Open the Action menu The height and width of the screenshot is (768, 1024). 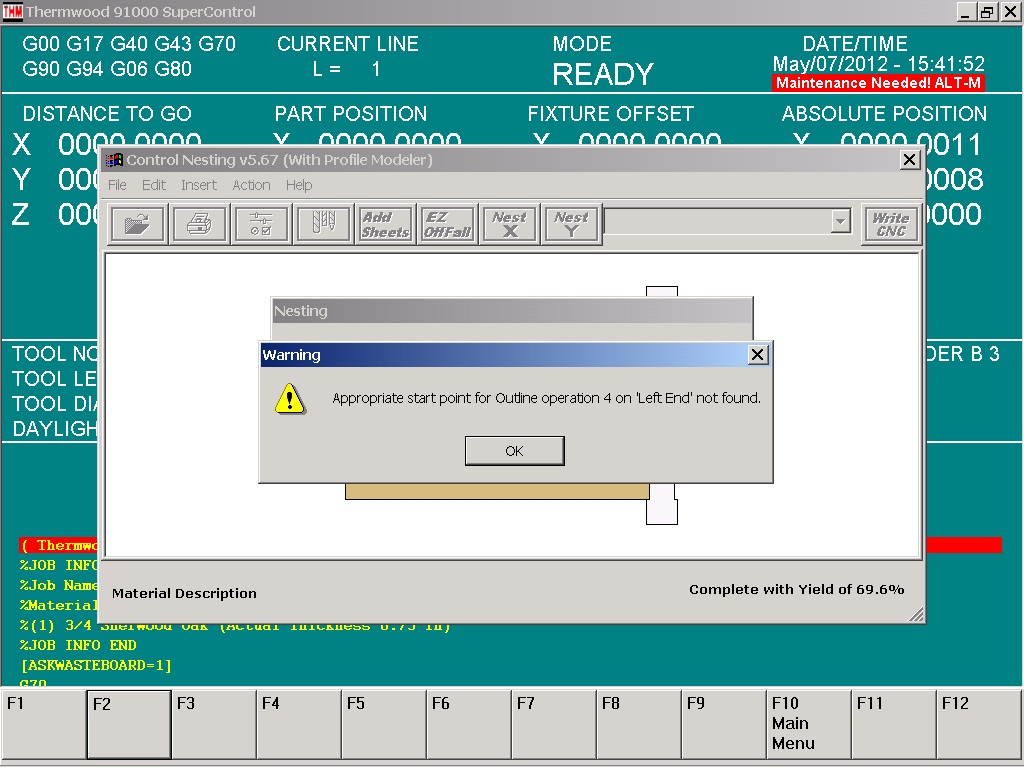[x=251, y=185]
